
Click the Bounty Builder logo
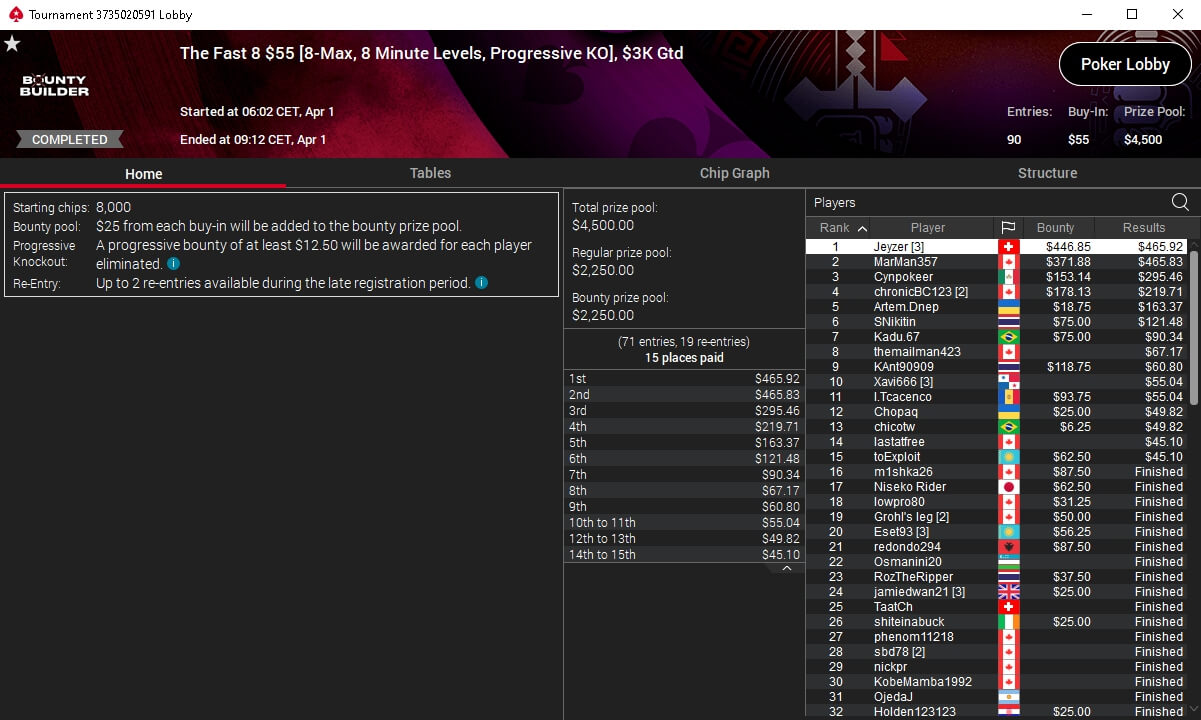[x=55, y=86]
